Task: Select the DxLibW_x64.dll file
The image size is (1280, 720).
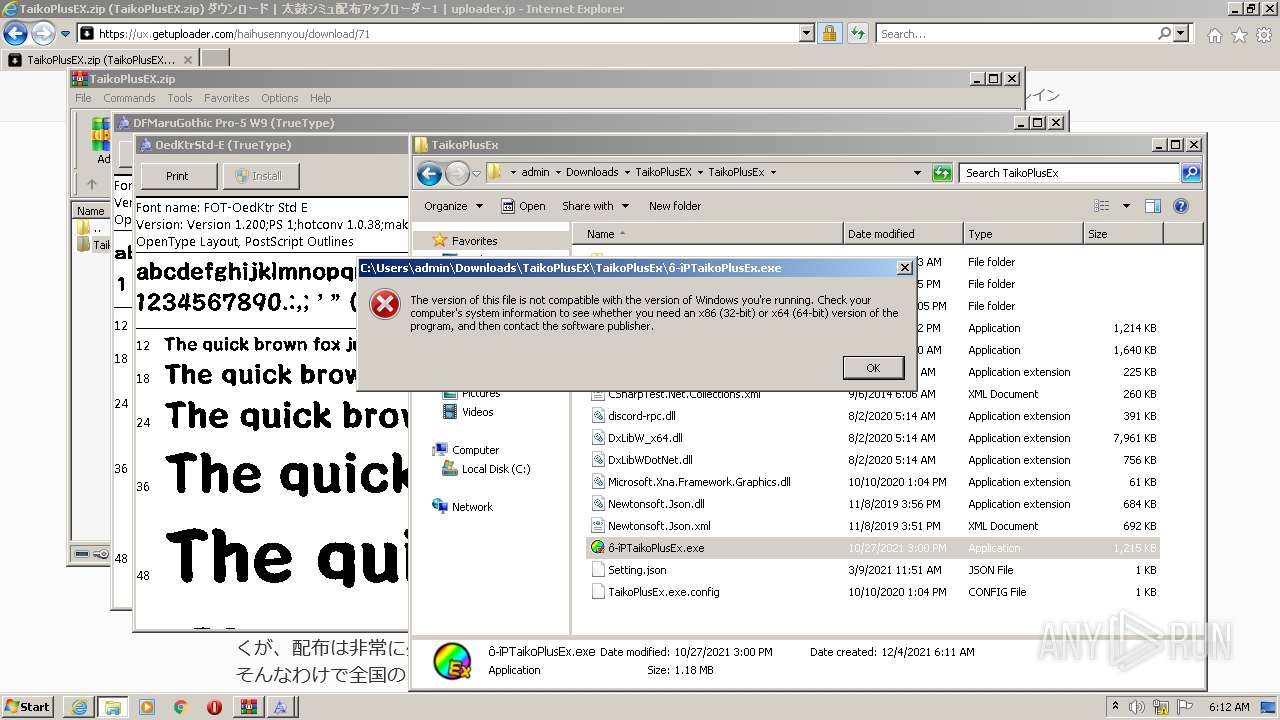Action: click(x=645, y=438)
